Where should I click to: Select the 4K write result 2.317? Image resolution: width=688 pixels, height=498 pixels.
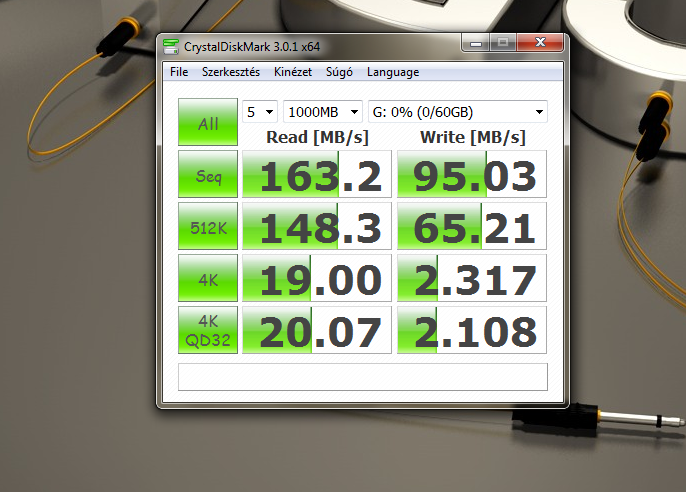[472, 278]
